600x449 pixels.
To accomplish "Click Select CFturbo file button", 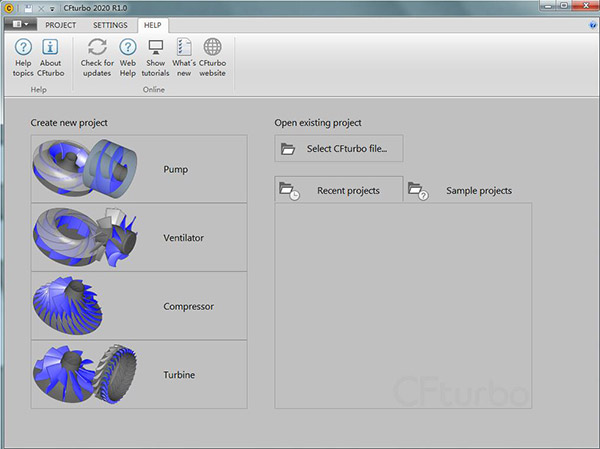I will coord(339,148).
